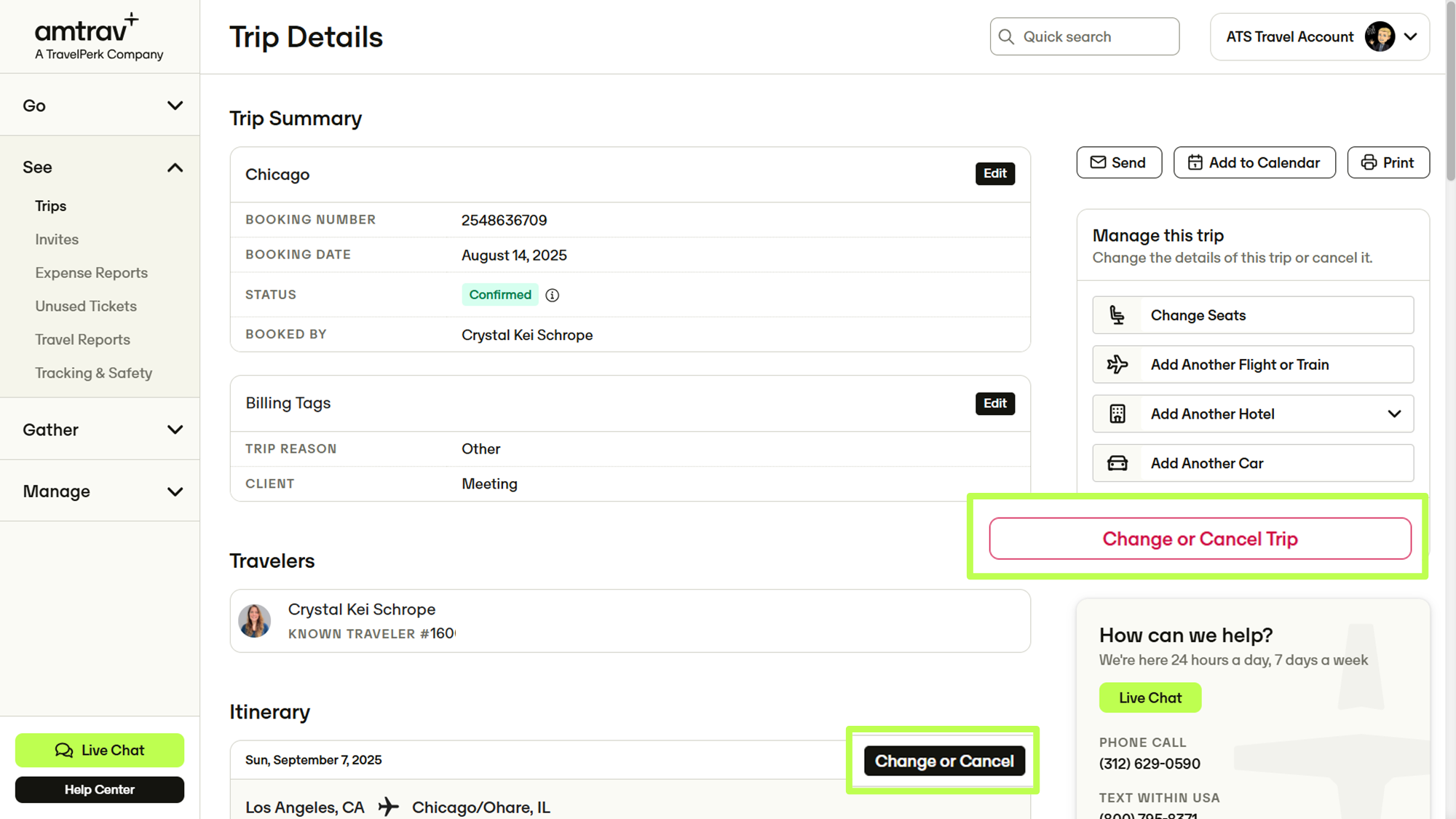Click the Send button
Image resolution: width=1456 pixels, height=819 pixels.
1119,162
